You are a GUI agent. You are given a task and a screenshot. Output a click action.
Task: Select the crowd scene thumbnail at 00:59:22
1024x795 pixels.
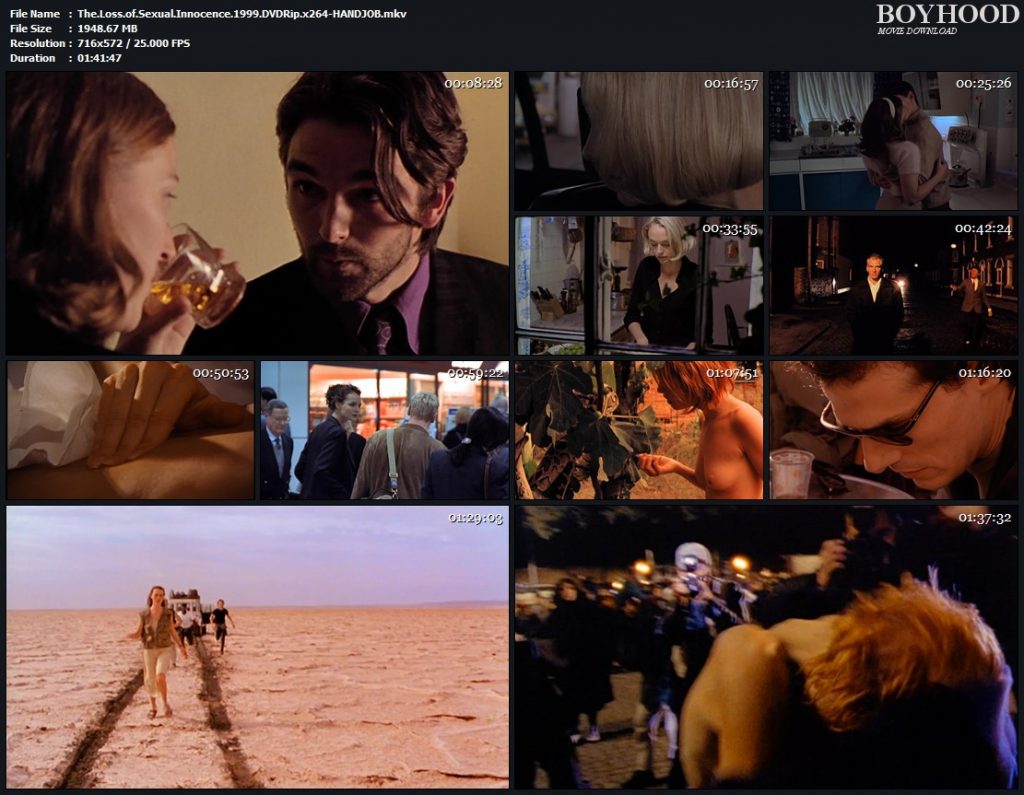click(x=384, y=430)
